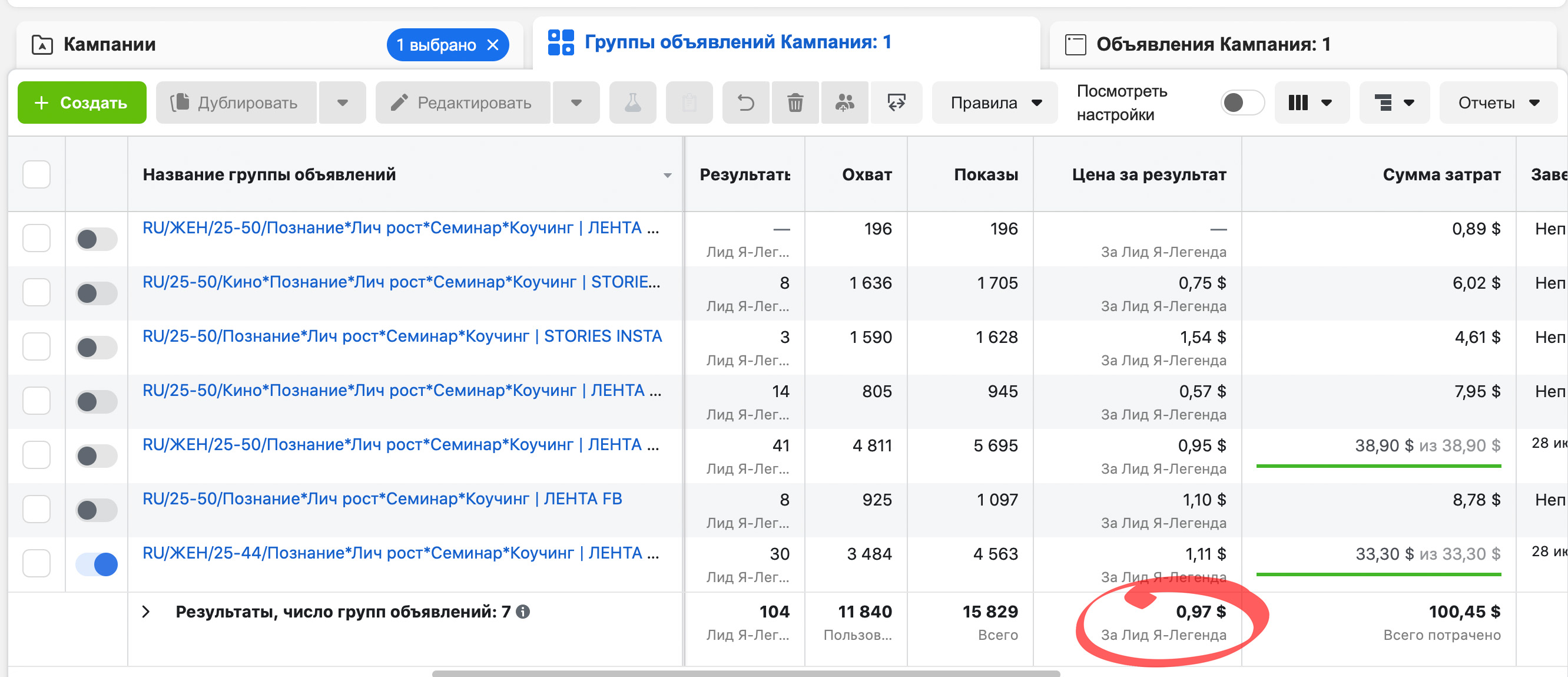Open the Отчеты dropdown
Screen dimensions: 1568x677
point(1498,103)
